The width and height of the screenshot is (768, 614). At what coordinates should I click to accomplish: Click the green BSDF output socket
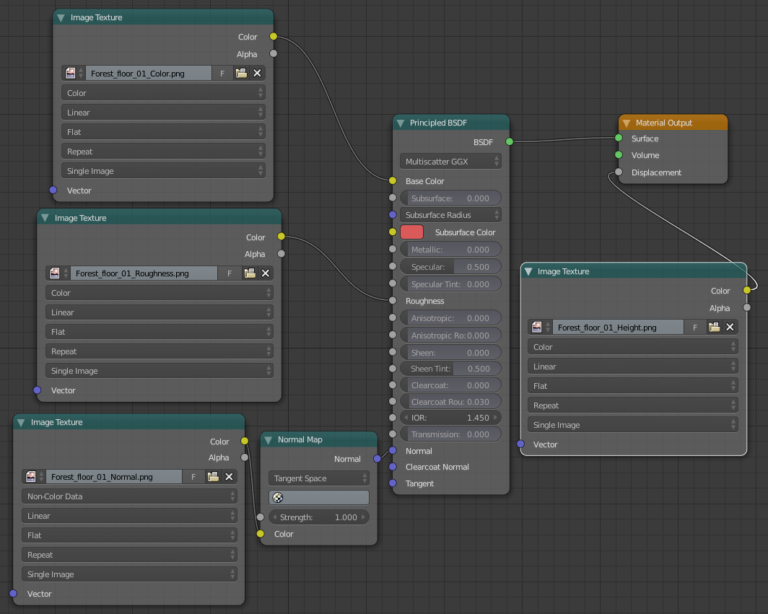coord(510,141)
